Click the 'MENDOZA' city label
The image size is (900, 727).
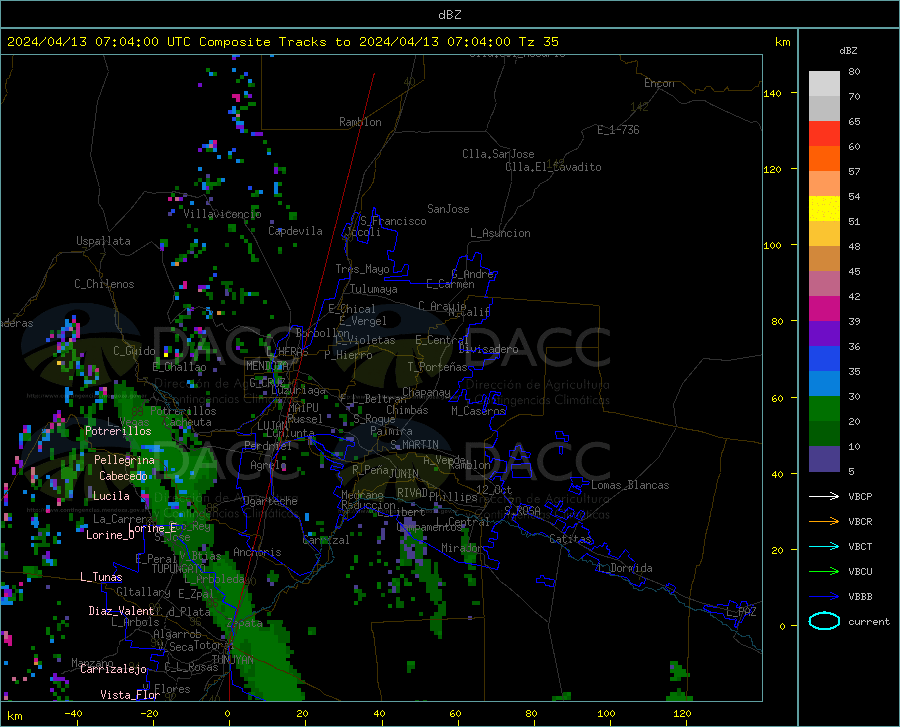[267, 366]
